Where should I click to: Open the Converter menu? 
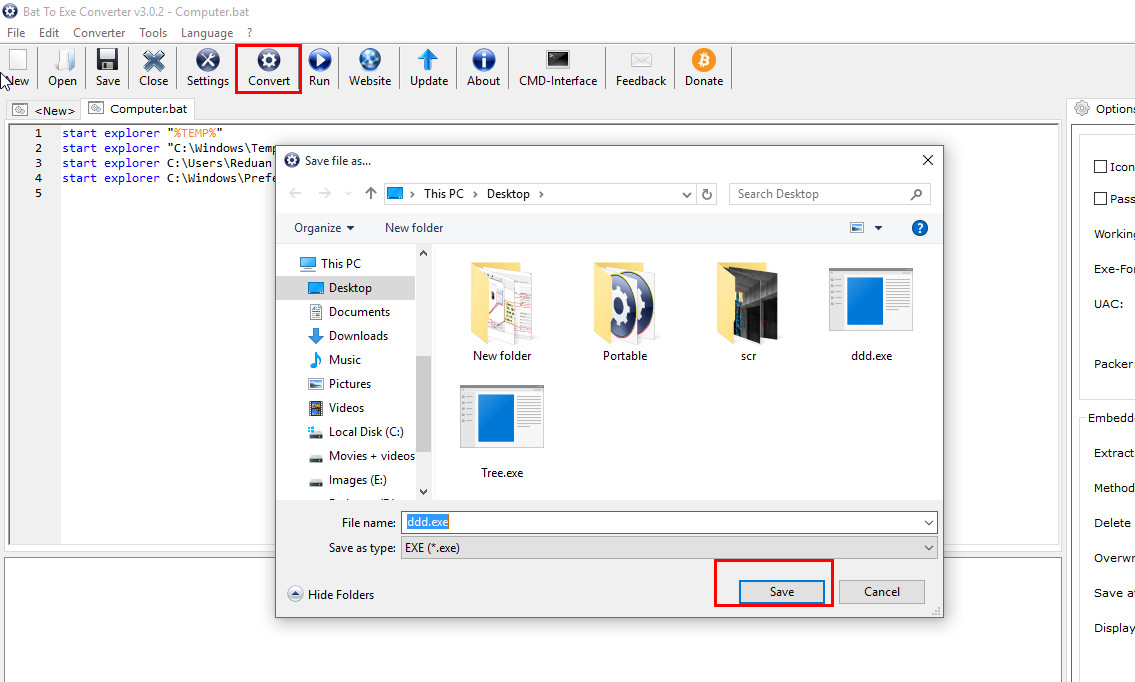(x=99, y=33)
